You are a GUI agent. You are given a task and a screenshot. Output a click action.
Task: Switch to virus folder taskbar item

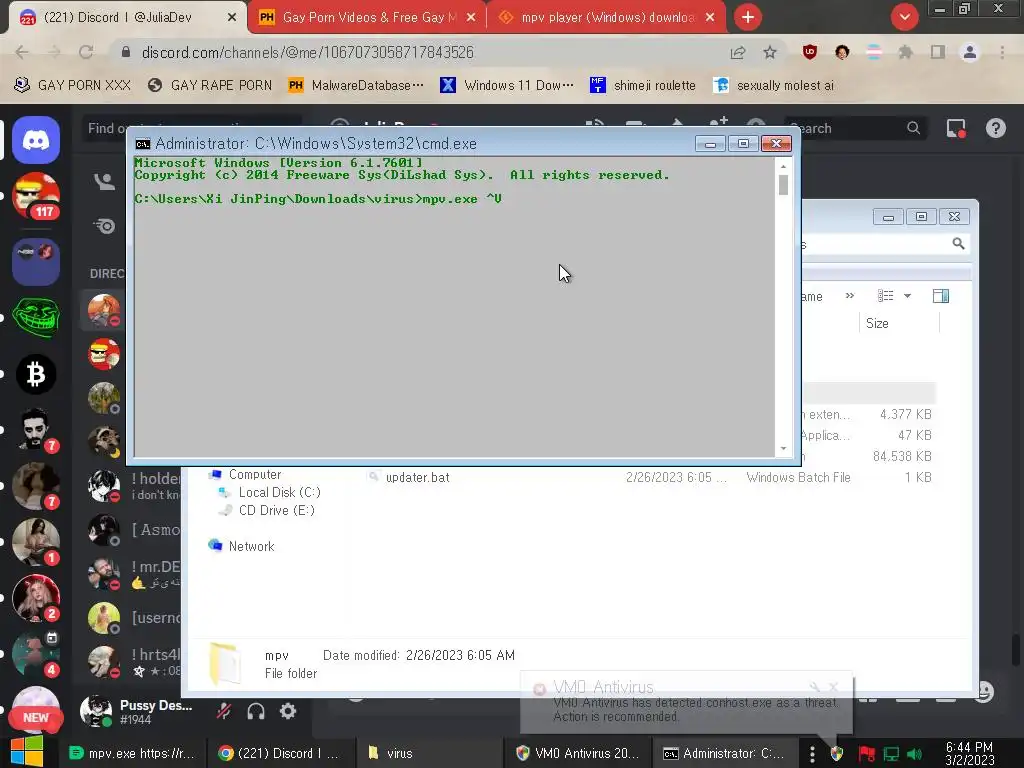click(x=431, y=753)
